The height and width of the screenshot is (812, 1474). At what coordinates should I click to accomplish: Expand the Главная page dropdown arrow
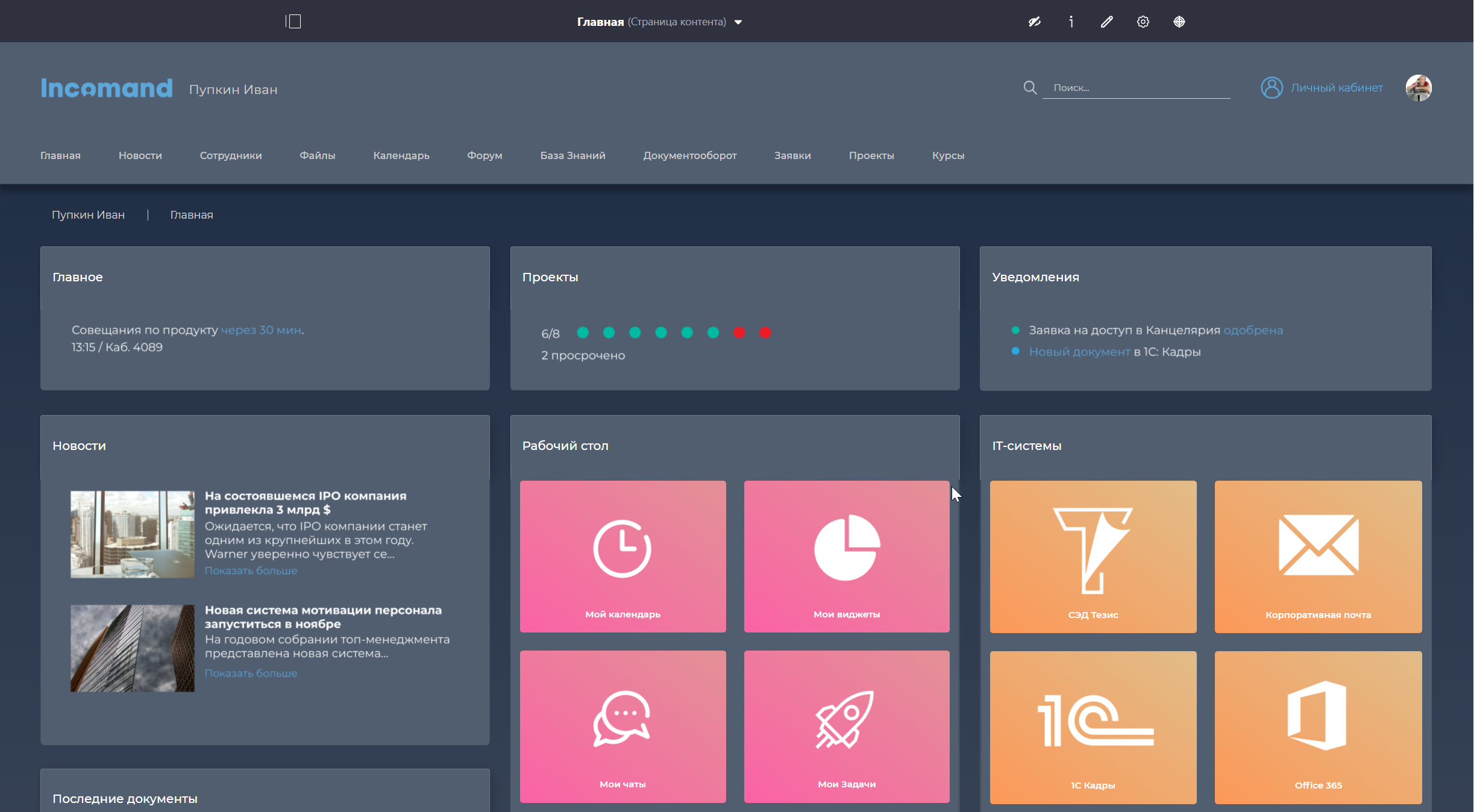(738, 22)
